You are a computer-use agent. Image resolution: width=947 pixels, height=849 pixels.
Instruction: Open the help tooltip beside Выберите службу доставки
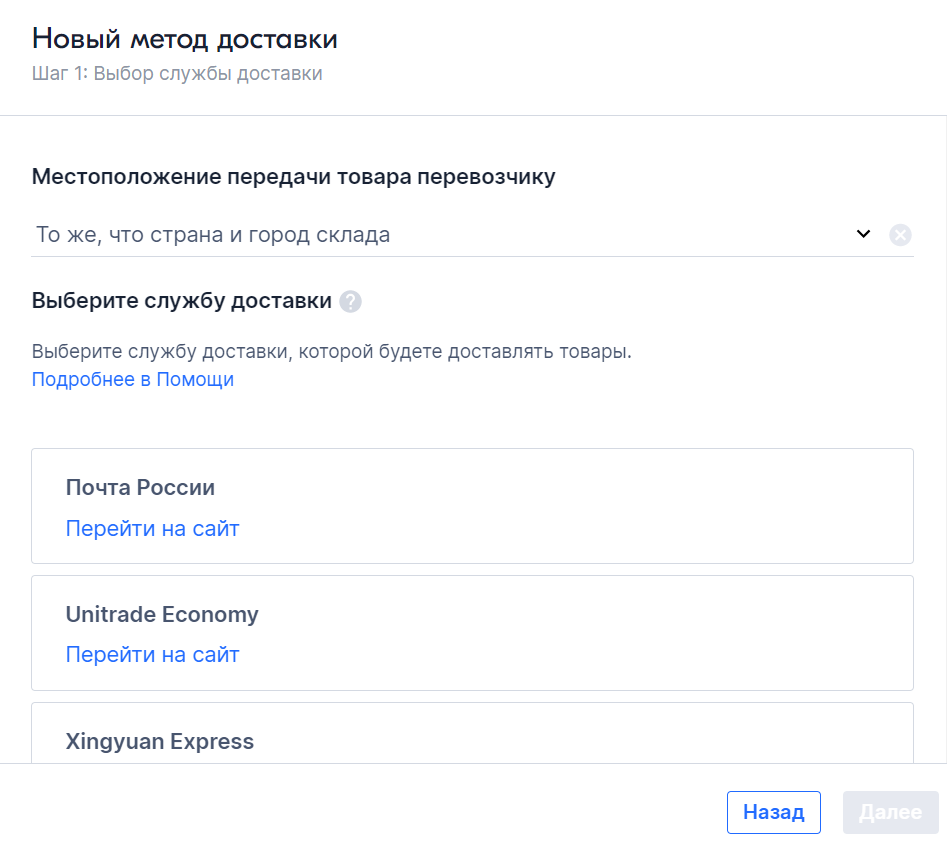coord(350,301)
